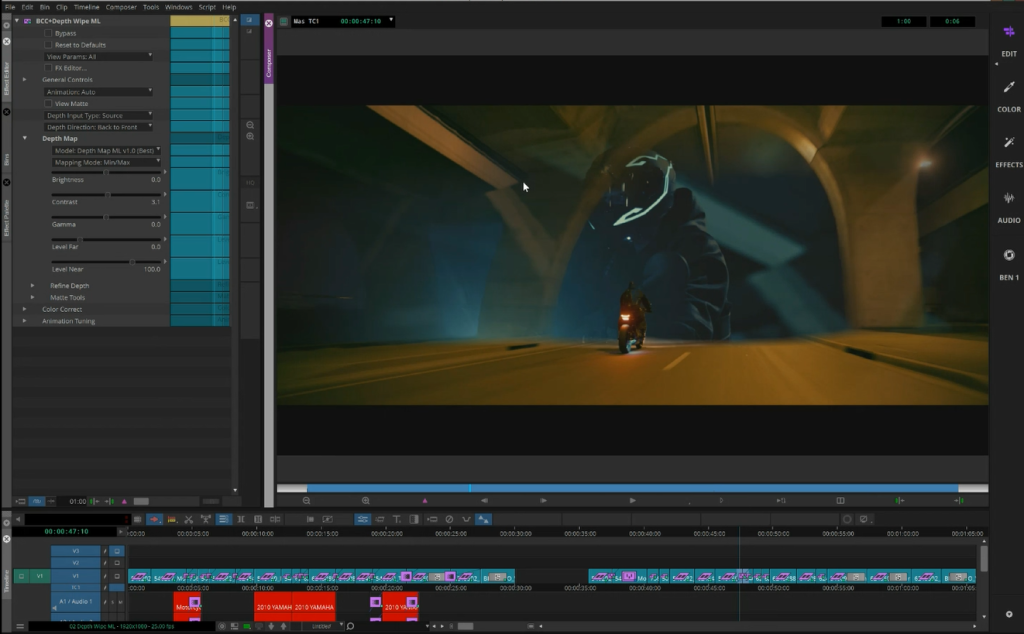This screenshot has height=634, width=1024.
Task: Open the Depth Input Type dropdown
Action: [99, 115]
